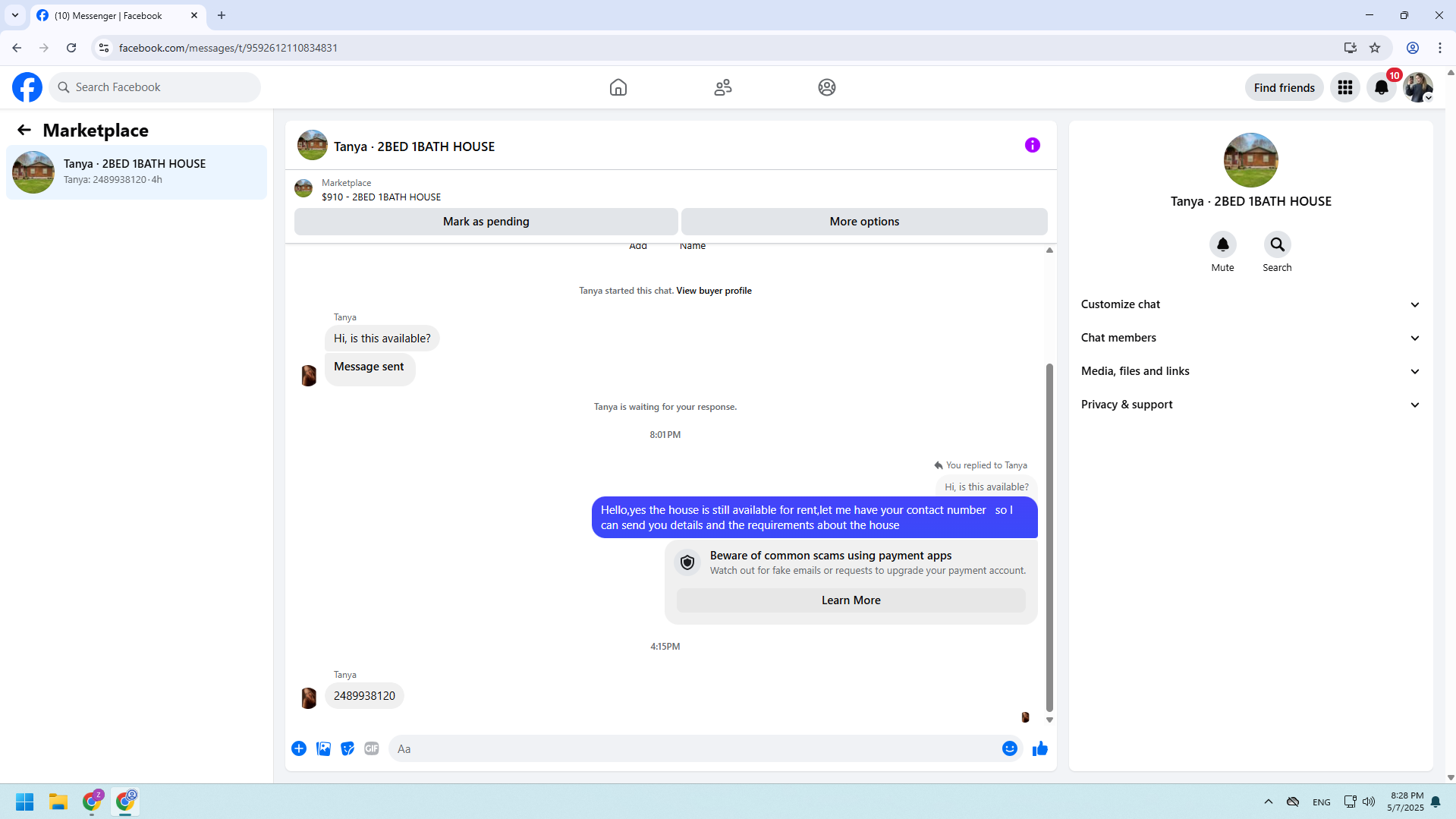Open the Chrome profile icon
Screen dimensions: 1456x819
[1413, 48]
